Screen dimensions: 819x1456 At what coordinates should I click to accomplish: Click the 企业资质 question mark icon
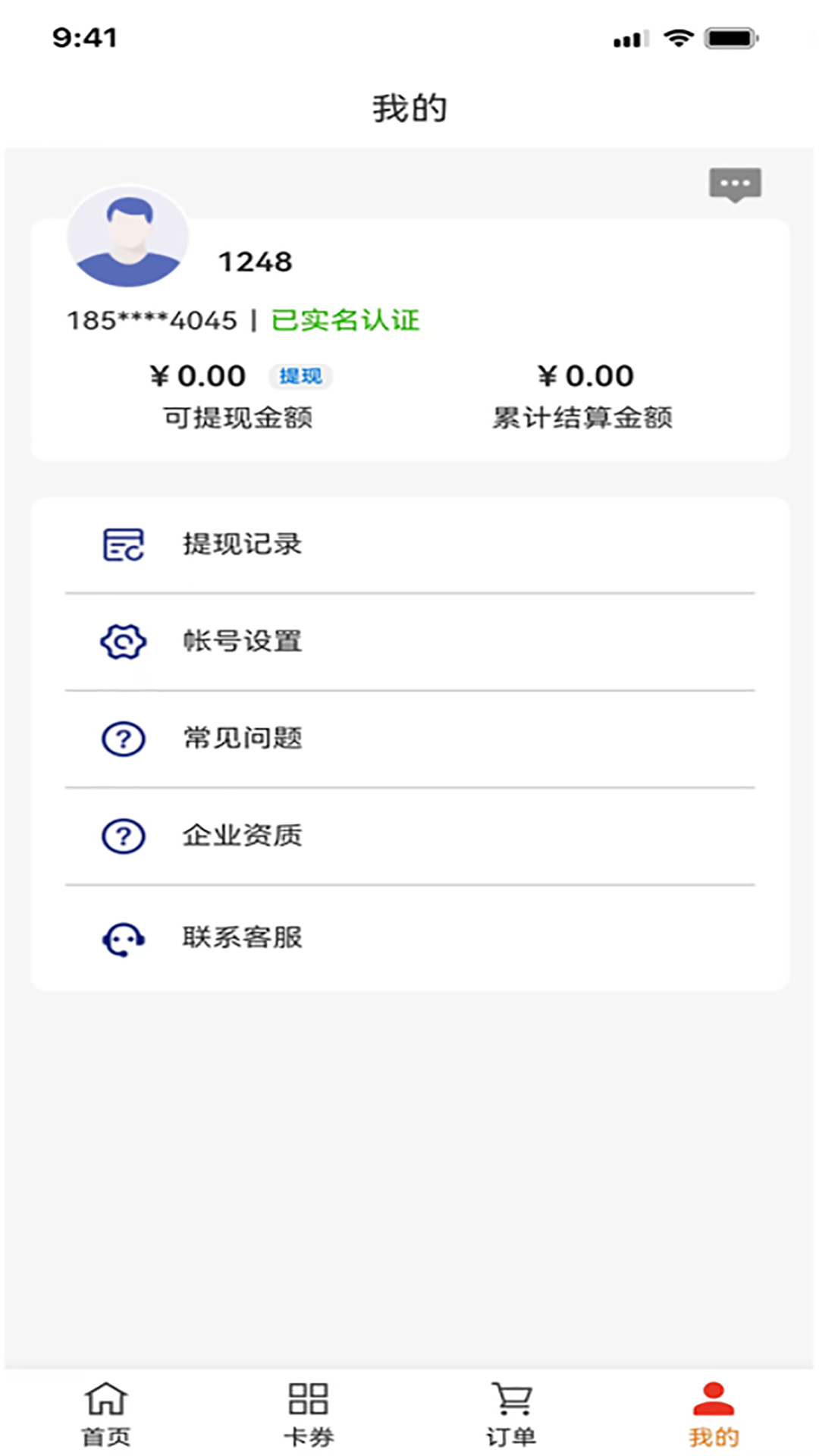[x=123, y=836]
